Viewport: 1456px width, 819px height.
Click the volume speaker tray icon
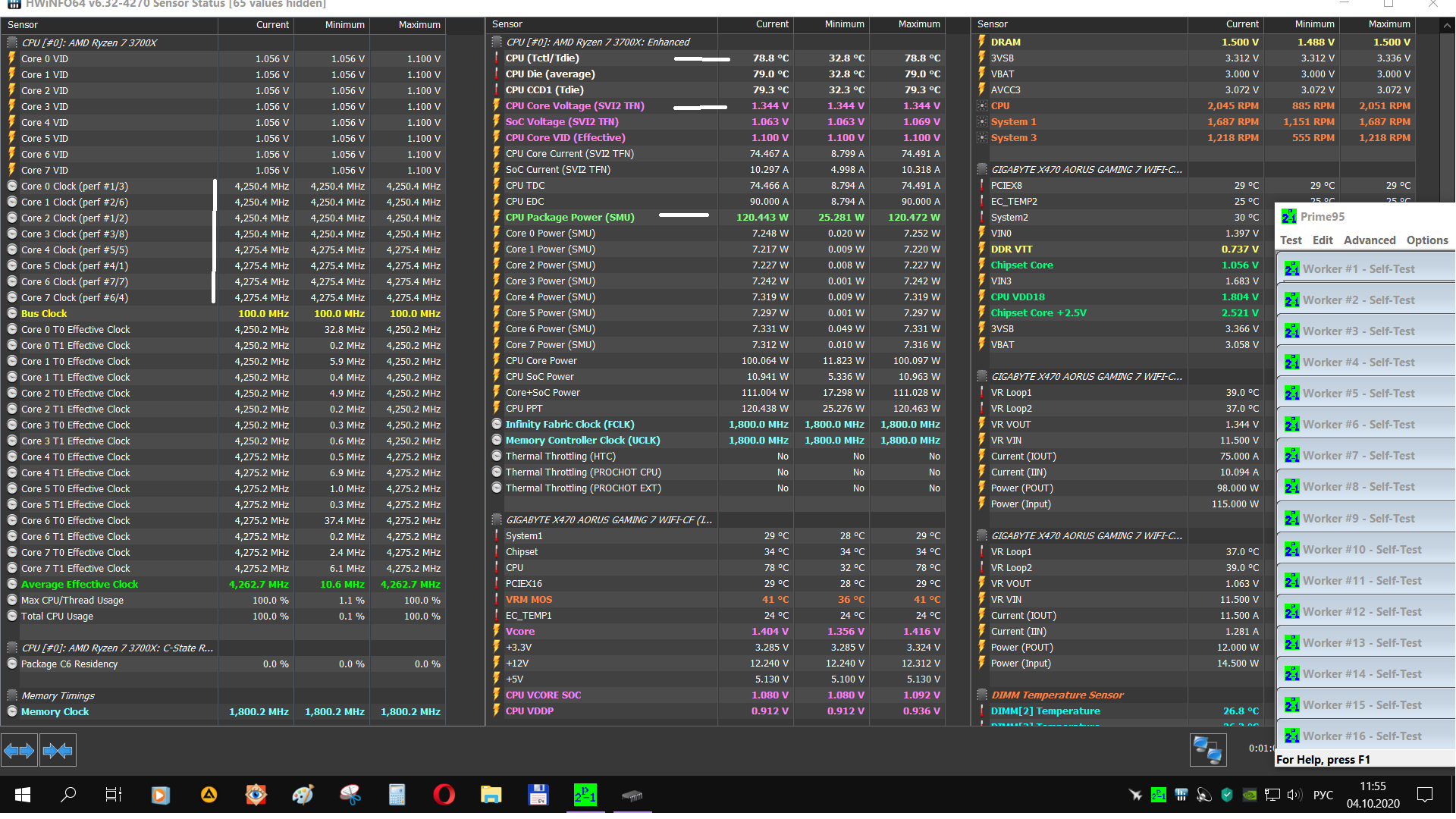1294,795
